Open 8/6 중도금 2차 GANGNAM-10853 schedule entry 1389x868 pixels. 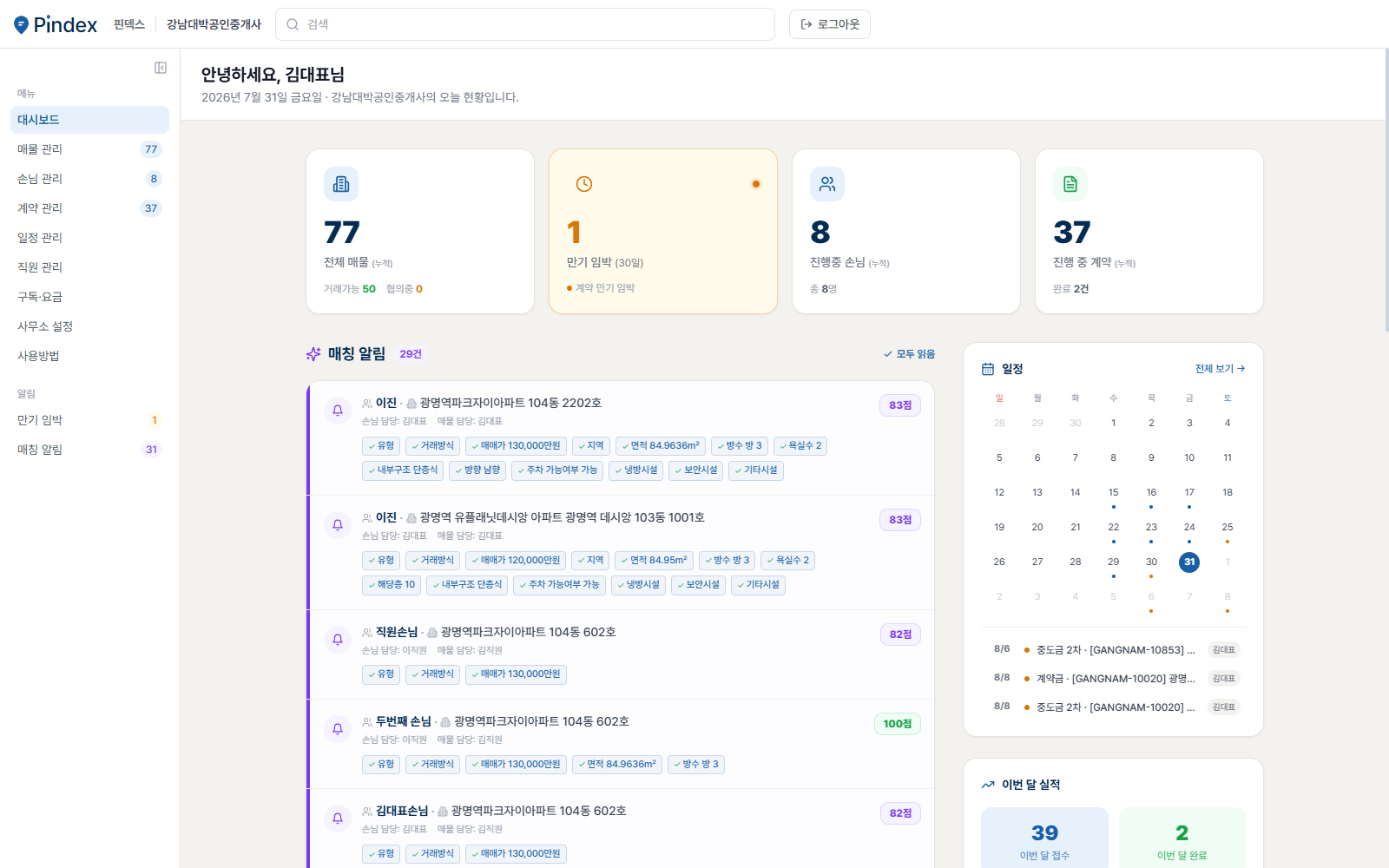(x=1114, y=649)
